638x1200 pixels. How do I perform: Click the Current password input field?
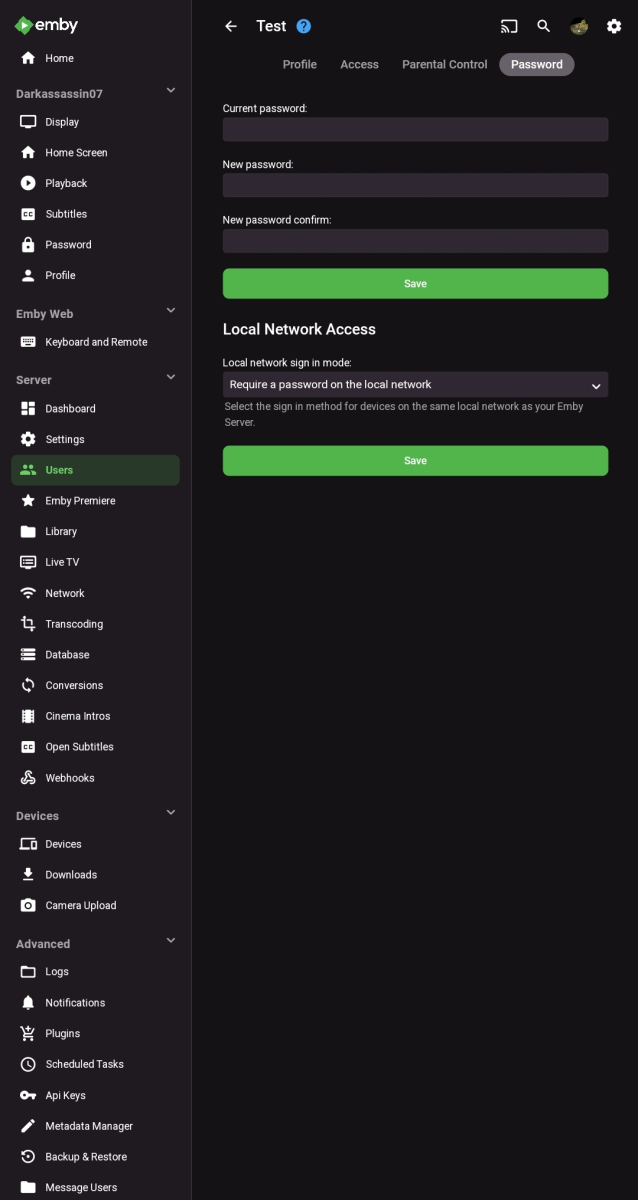[415, 129]
